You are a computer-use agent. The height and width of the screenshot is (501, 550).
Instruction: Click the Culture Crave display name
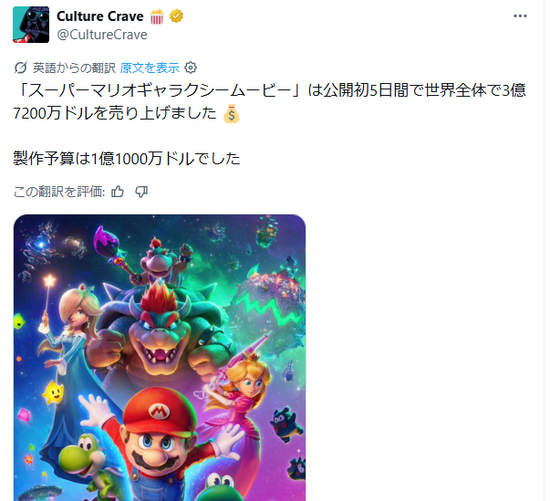[100, 16]
